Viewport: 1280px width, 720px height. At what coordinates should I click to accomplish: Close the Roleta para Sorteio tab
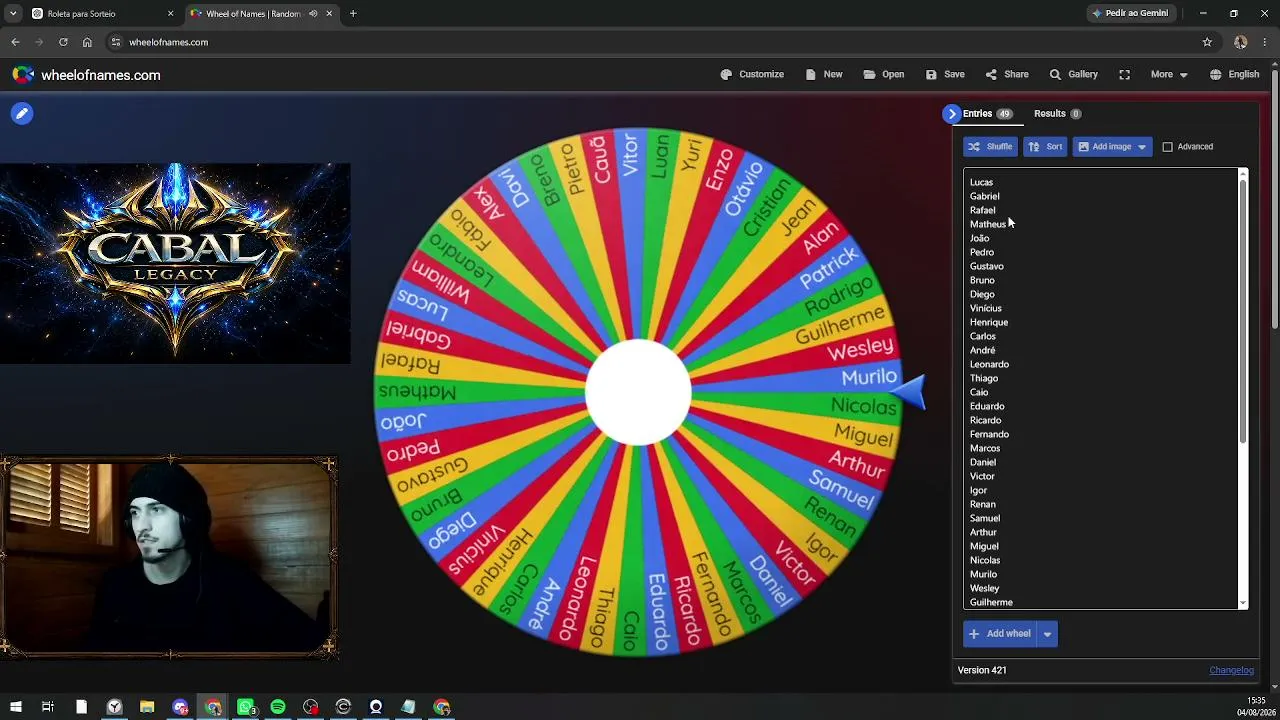click(170, 14)
